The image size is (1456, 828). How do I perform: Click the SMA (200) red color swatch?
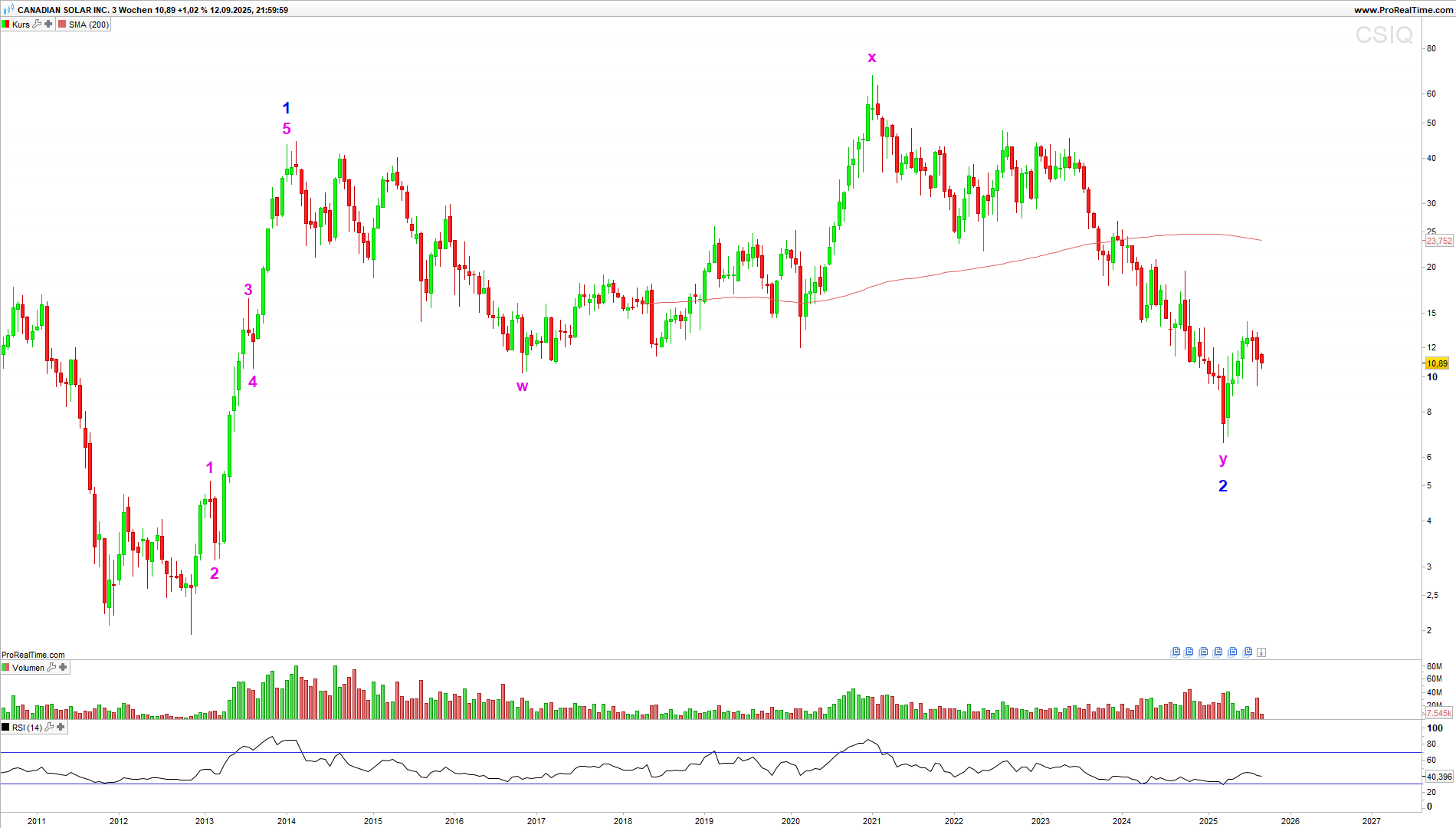click(x=62, y=25)
